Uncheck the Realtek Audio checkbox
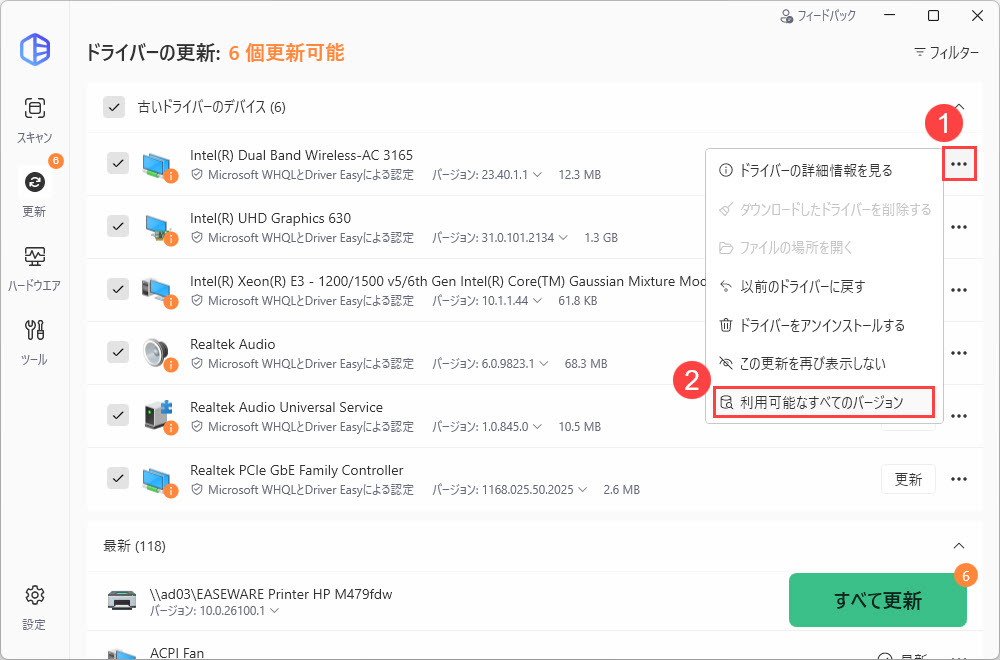Viewport: 1000px width, 660px height. coord(118,352)
